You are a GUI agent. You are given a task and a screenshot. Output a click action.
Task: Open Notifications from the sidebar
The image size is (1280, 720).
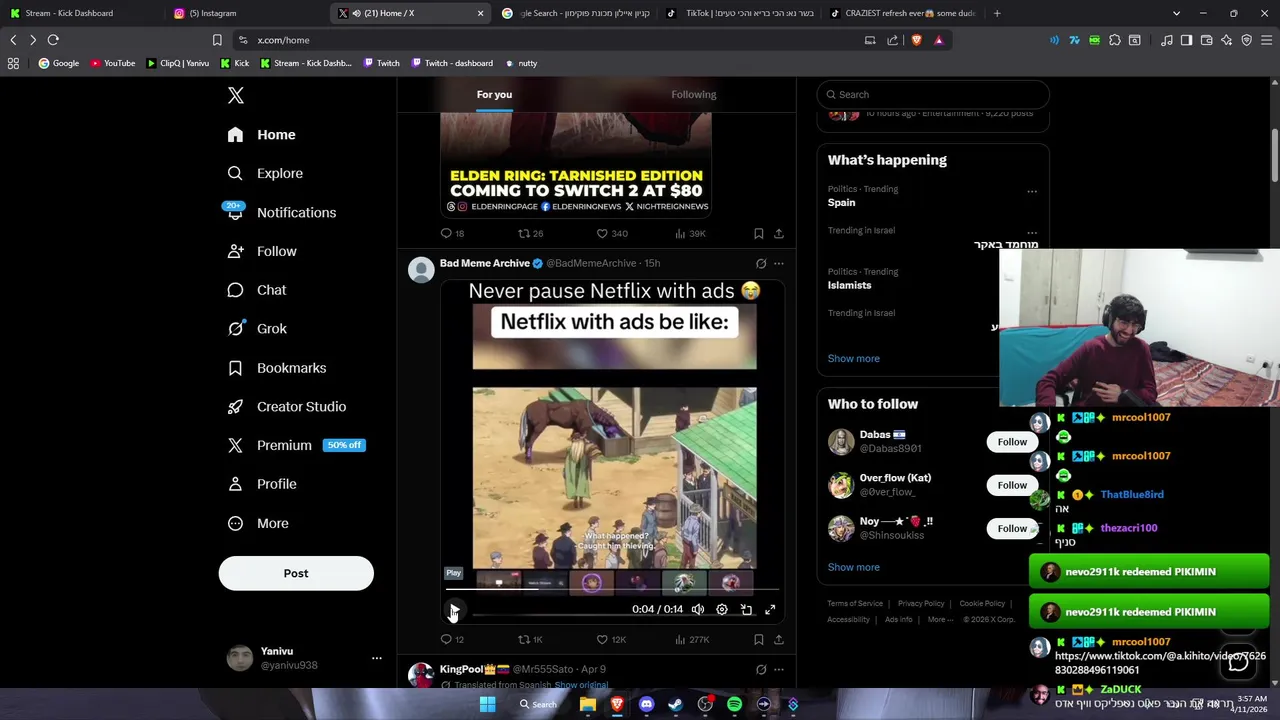[x=281, y=212]
